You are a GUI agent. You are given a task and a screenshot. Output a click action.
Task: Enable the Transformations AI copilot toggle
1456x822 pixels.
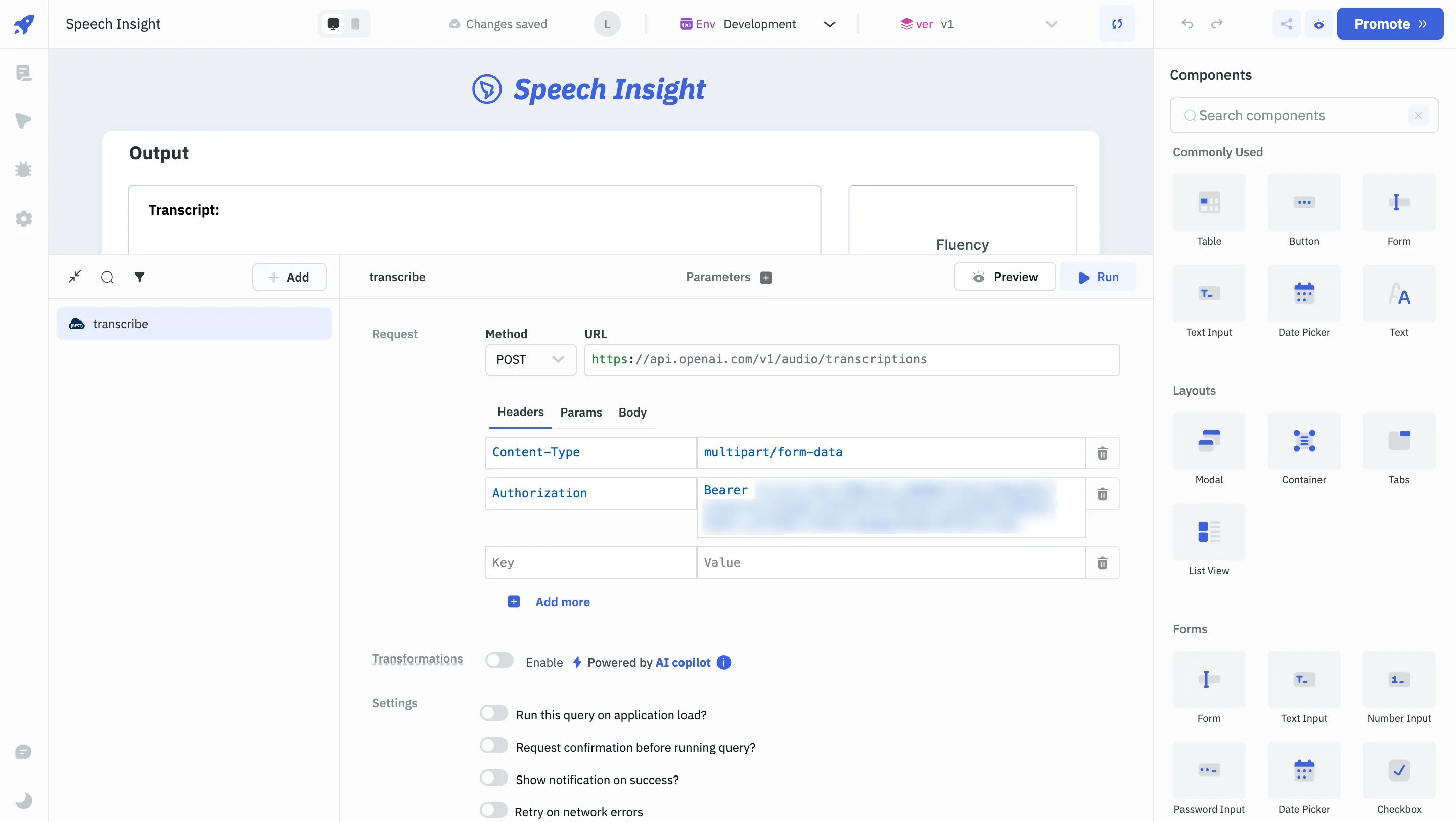click(499, 660)
